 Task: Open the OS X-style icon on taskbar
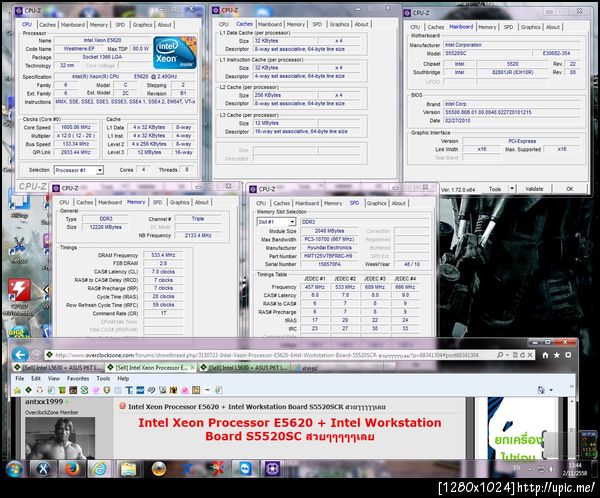[x=43, y=469]
